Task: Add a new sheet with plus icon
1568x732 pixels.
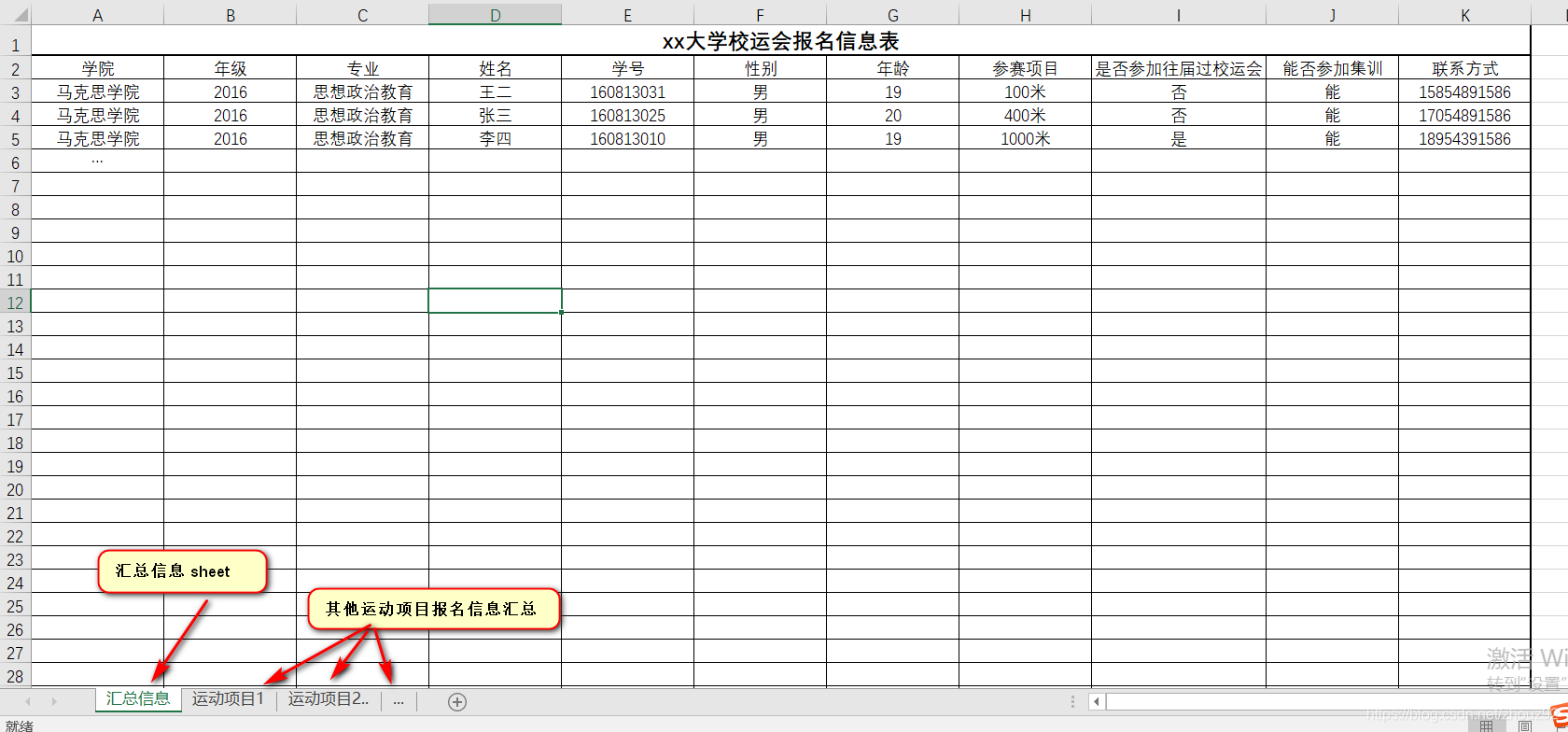Action: coord(456,701)
